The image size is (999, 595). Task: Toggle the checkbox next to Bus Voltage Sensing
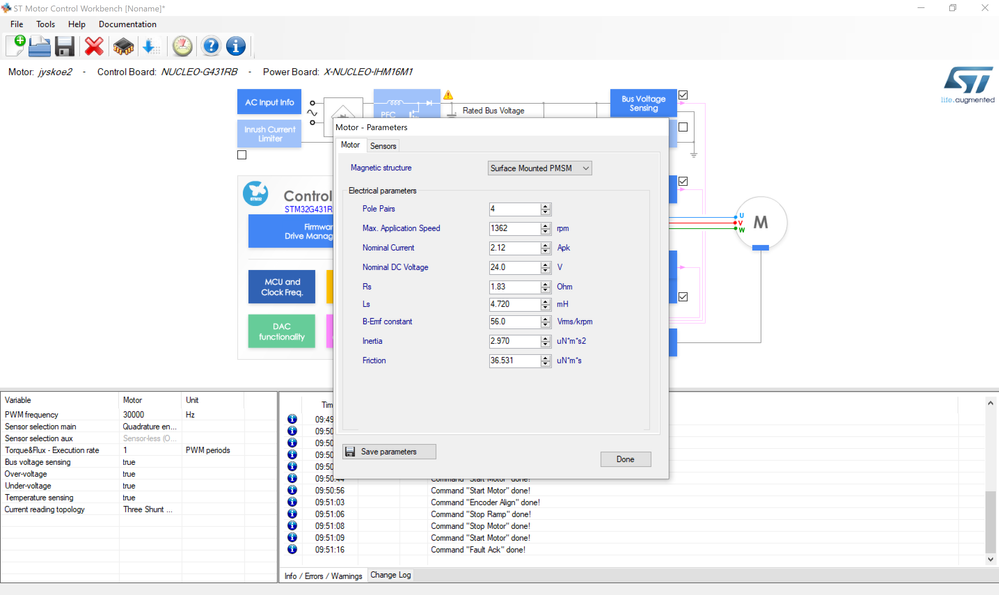tap(683, 96)
